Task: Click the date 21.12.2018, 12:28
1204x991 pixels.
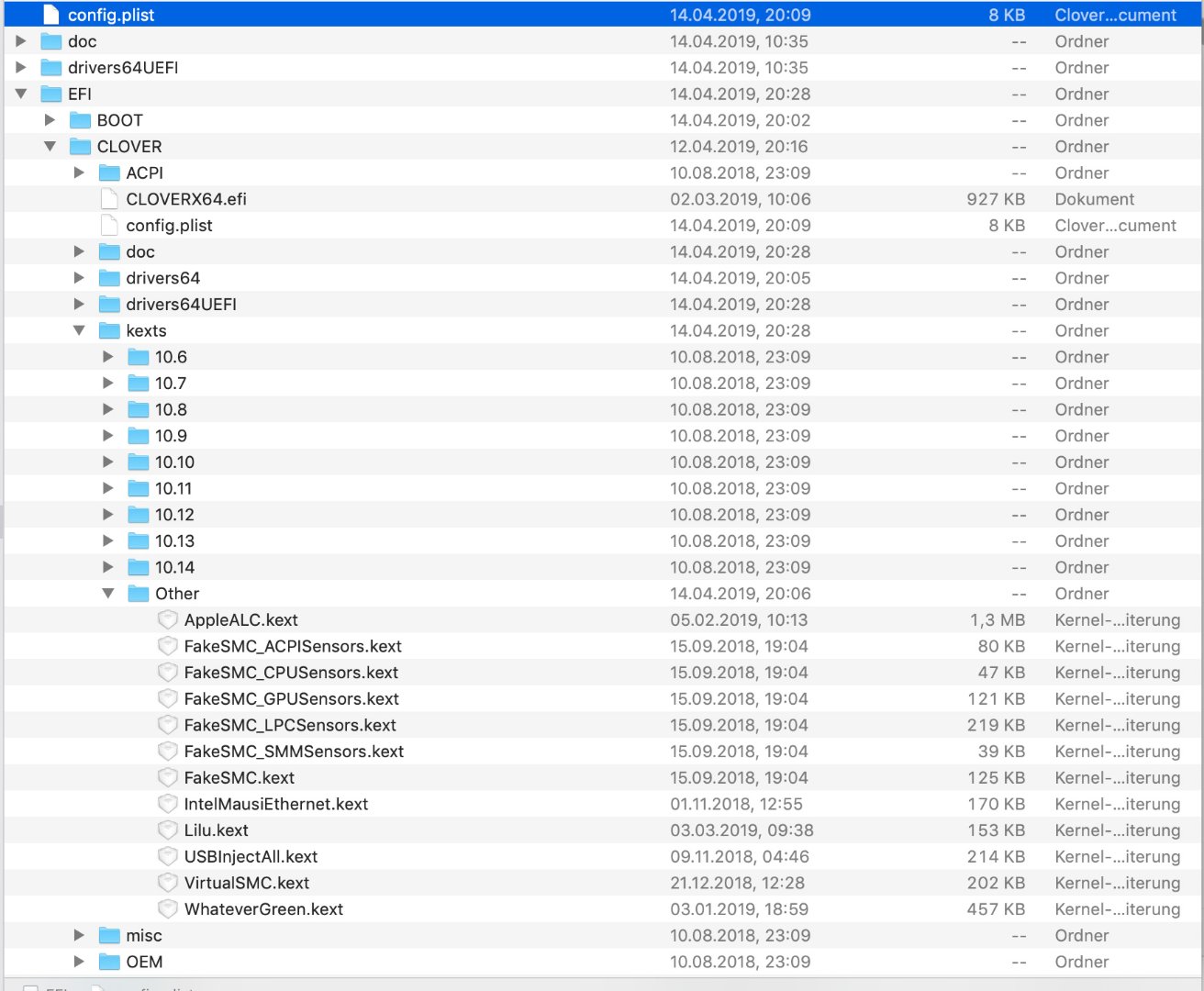Action: [737, 883]
